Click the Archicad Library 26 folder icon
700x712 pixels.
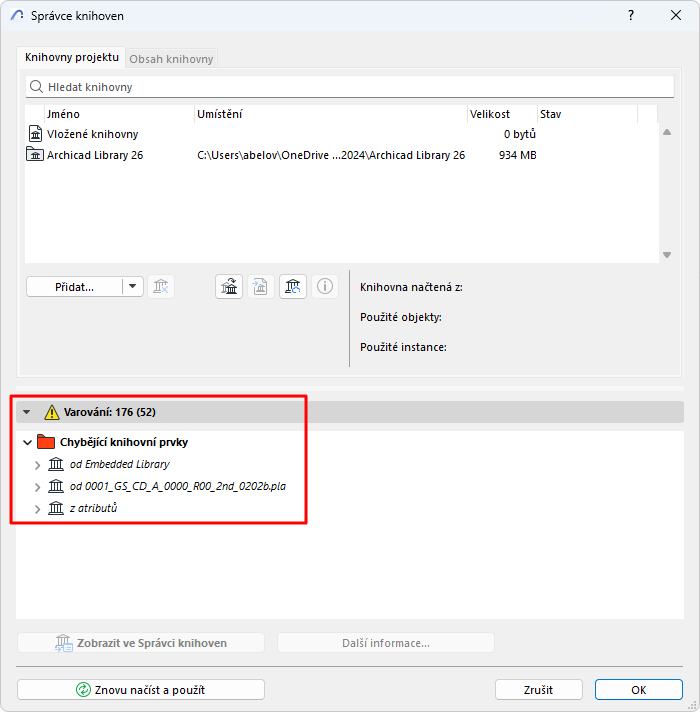(35, 154)
